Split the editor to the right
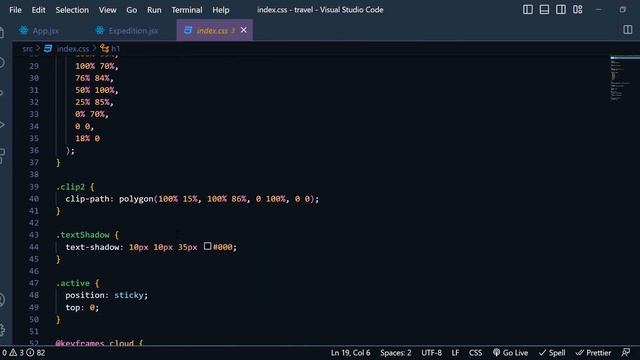 pos(628,29)
